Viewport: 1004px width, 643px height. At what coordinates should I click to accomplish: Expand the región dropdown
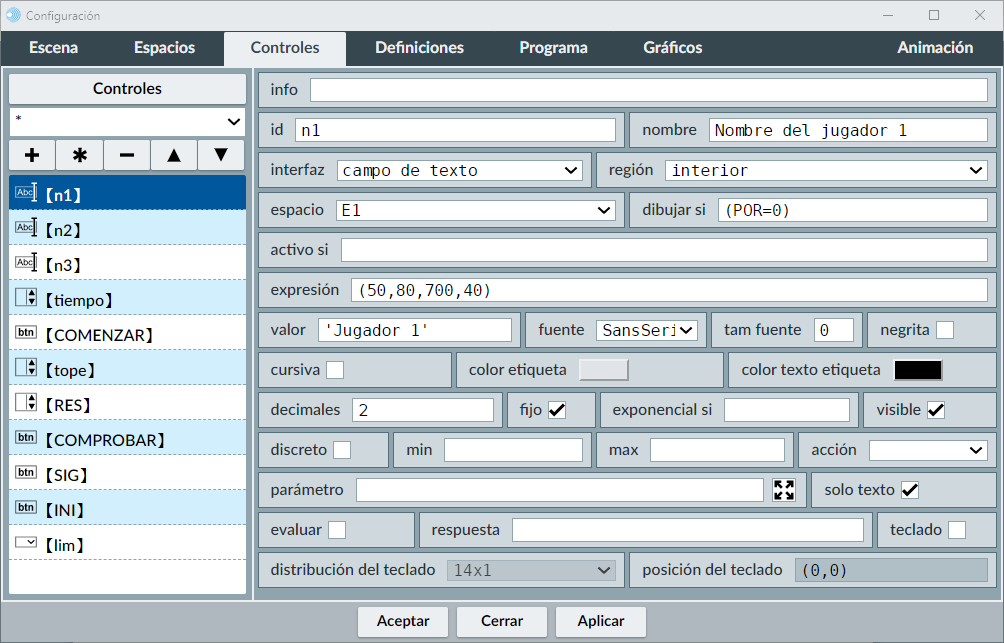tap(826, 170)
